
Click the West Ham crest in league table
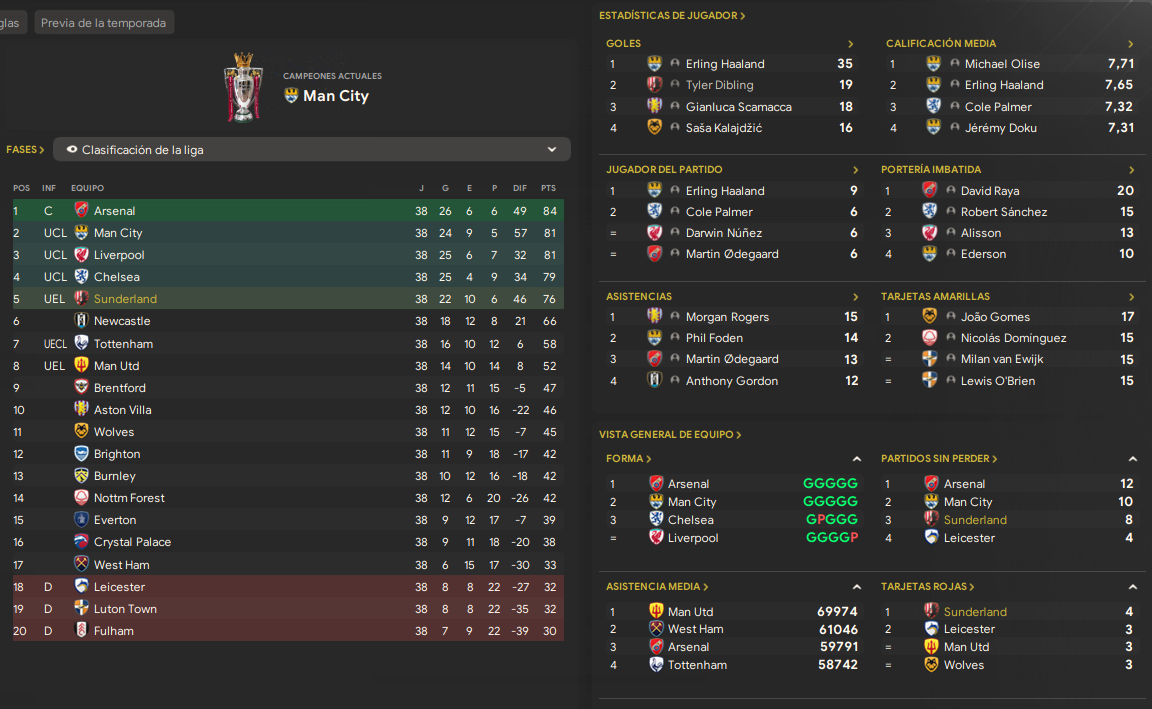tap(82, 564)
